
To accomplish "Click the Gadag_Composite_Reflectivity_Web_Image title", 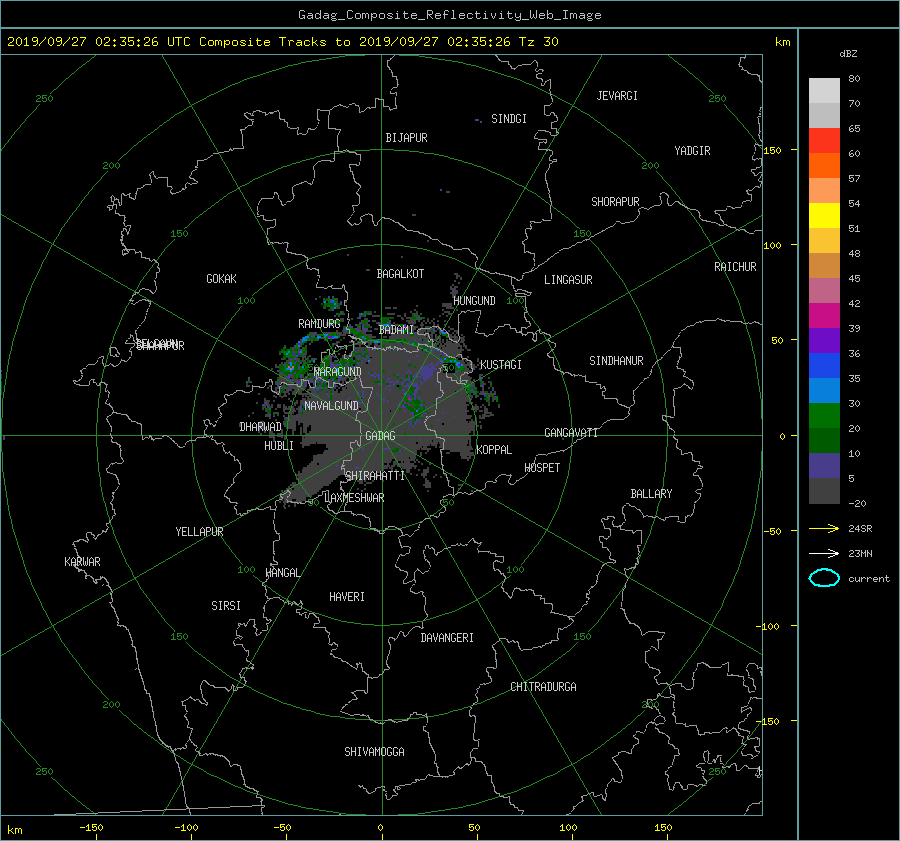I will point(449,15).
